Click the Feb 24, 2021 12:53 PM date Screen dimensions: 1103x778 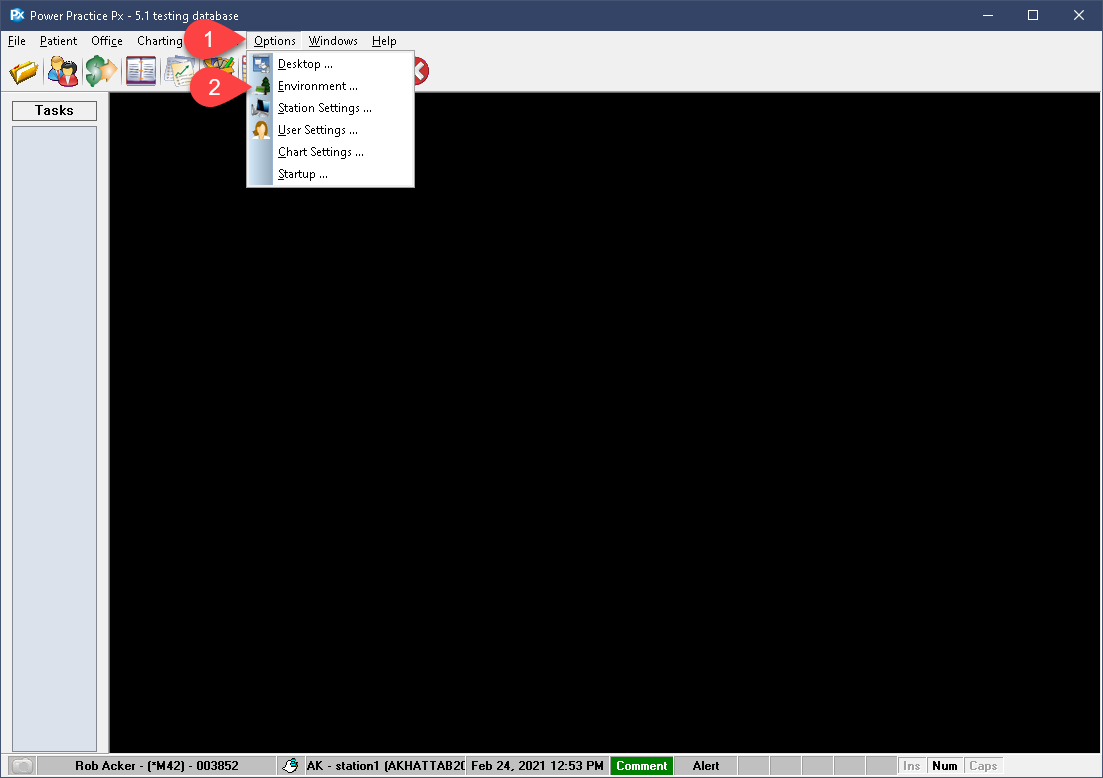coord(537,765)
